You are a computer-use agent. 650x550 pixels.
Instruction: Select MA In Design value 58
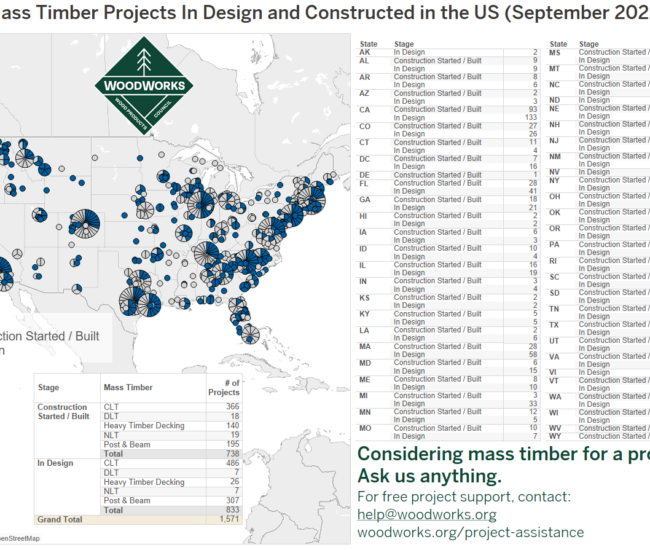533,354
